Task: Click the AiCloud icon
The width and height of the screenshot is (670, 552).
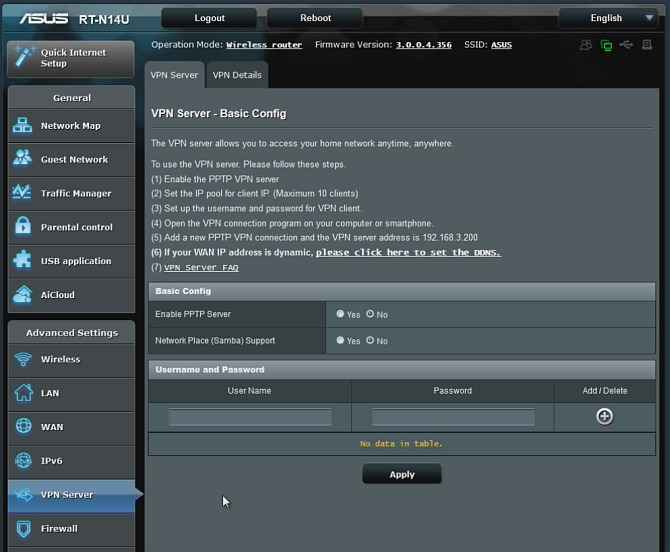Action: coord(22,294)
